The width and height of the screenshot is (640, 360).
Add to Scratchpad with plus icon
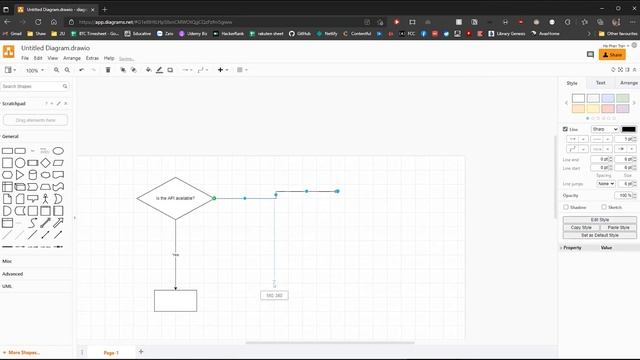click(x=52, y=104)
